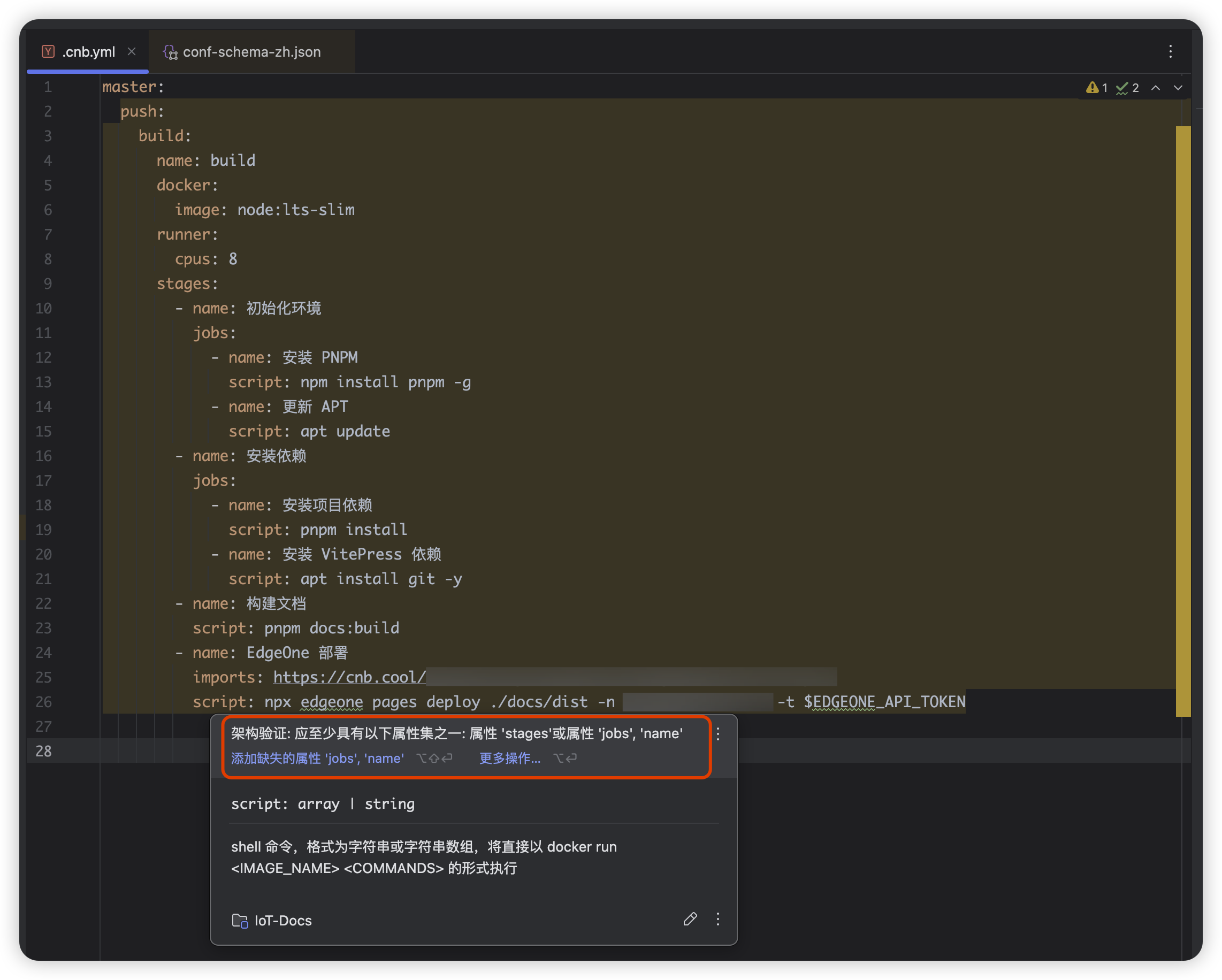Click link to add missing 'jobs', 'name' properties
1222x980 pixels.
coord(317,759)
